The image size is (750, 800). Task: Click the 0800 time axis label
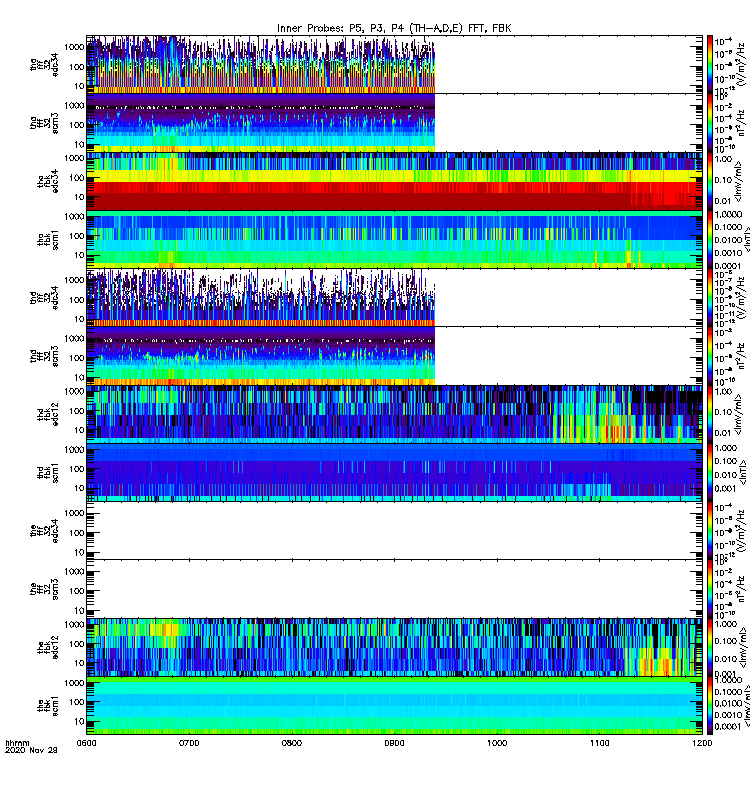coord(292,743)
